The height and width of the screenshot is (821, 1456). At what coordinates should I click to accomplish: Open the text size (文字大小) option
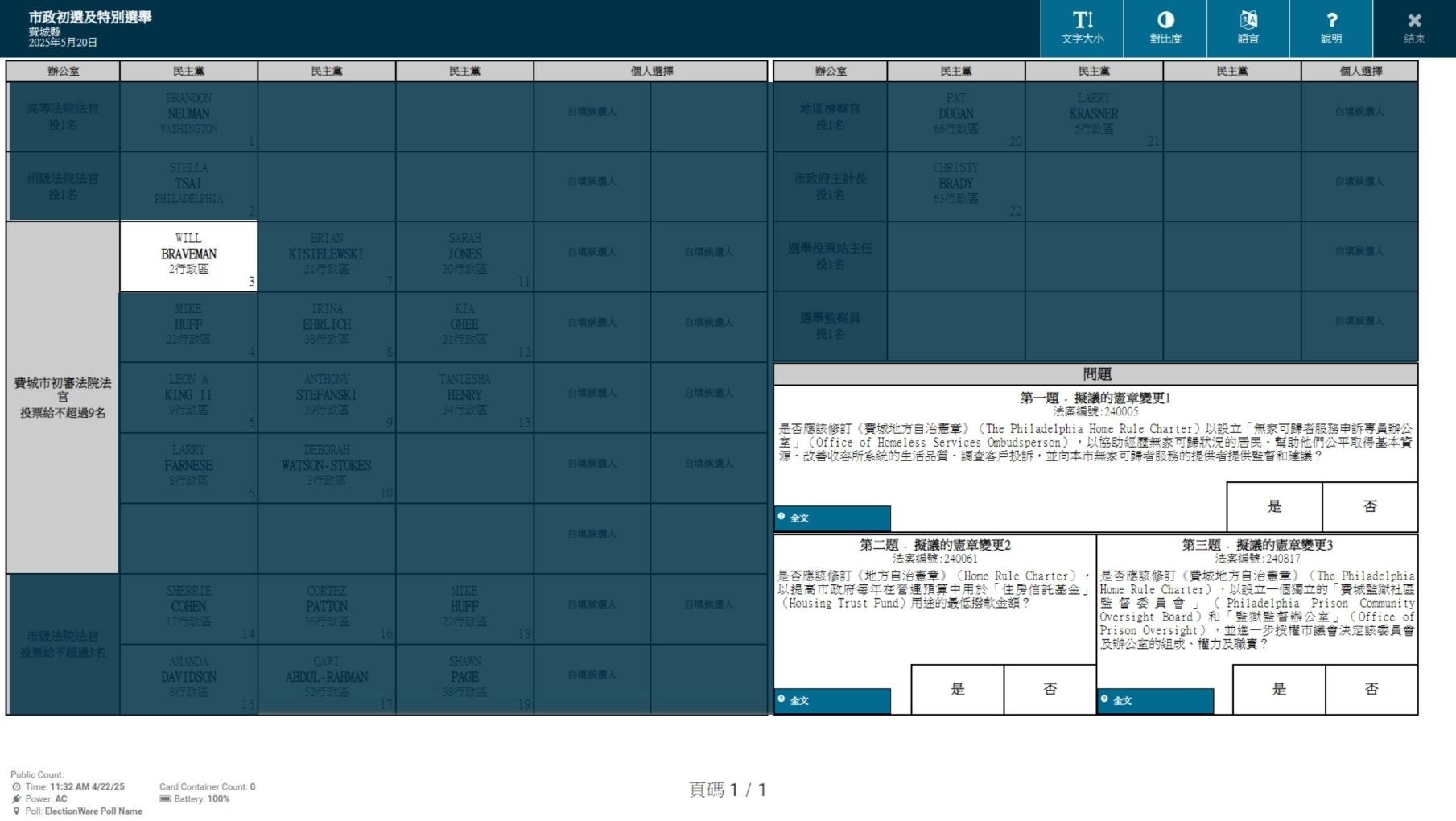tap(1082, 28)
